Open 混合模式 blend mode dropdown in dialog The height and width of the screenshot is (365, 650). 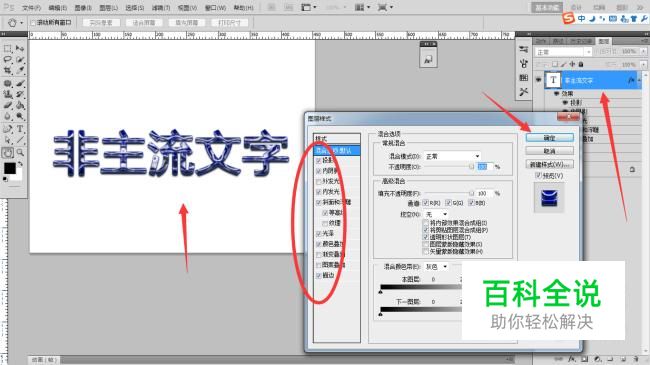tap(452, 156)
